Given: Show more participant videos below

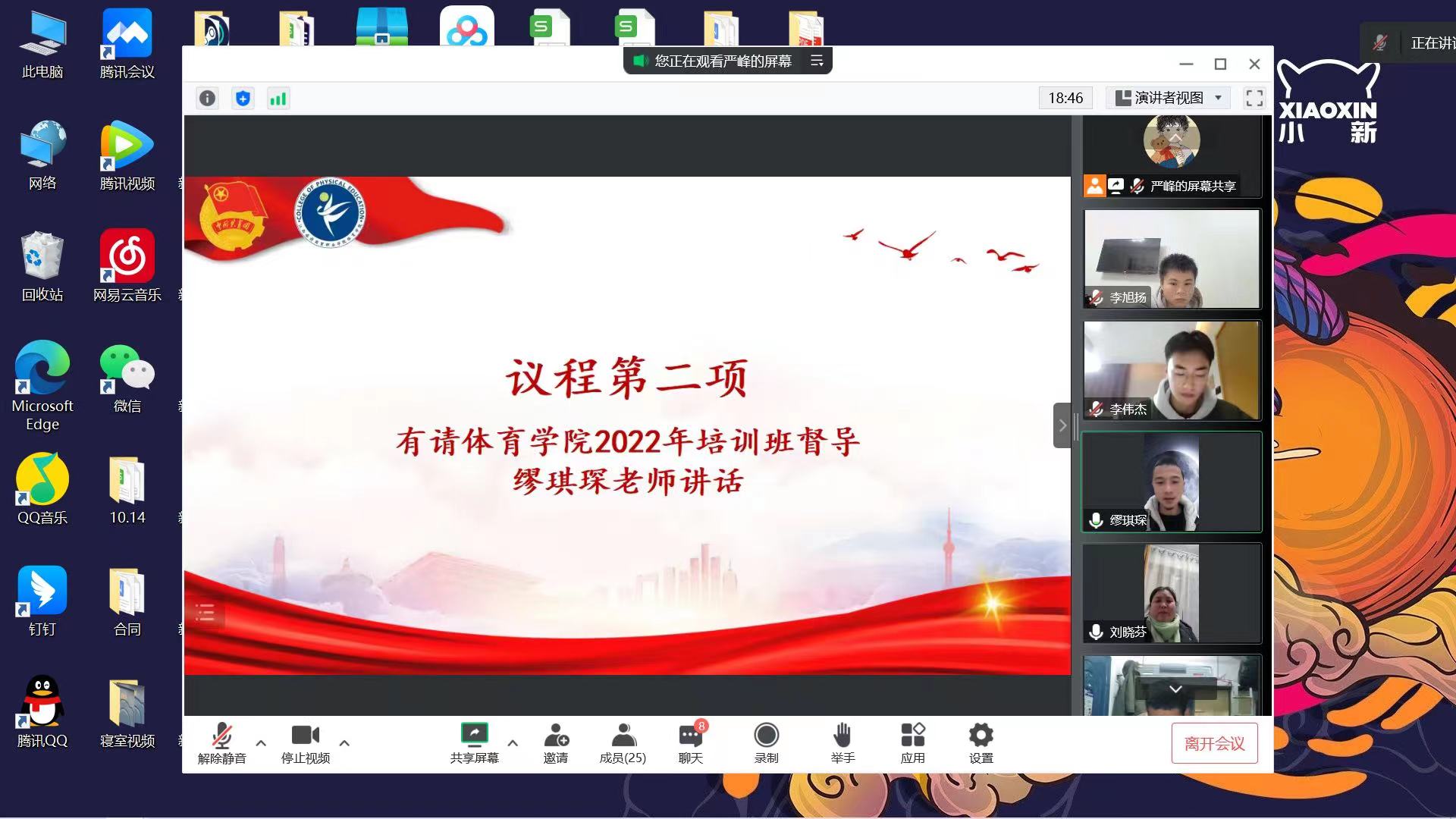Looking at the screenshot, I should coord(1175,689).
